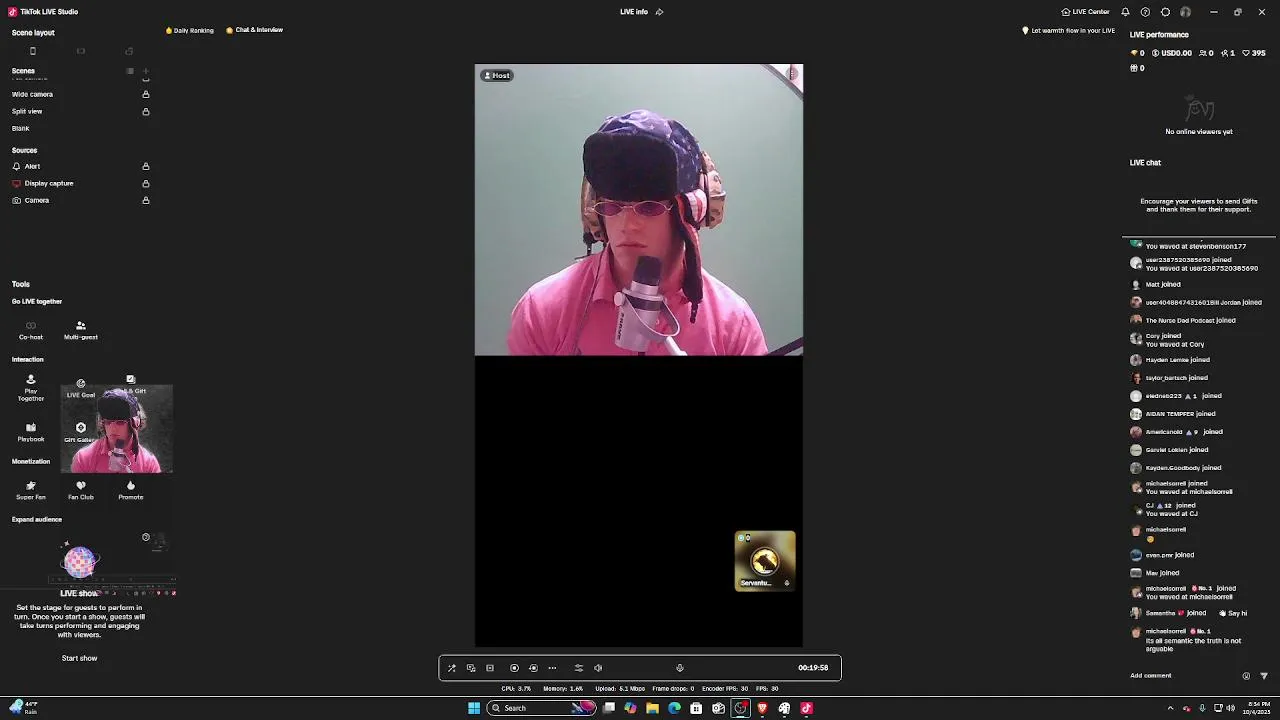
Task: Click the Start show button
Action: pos(80,658)
